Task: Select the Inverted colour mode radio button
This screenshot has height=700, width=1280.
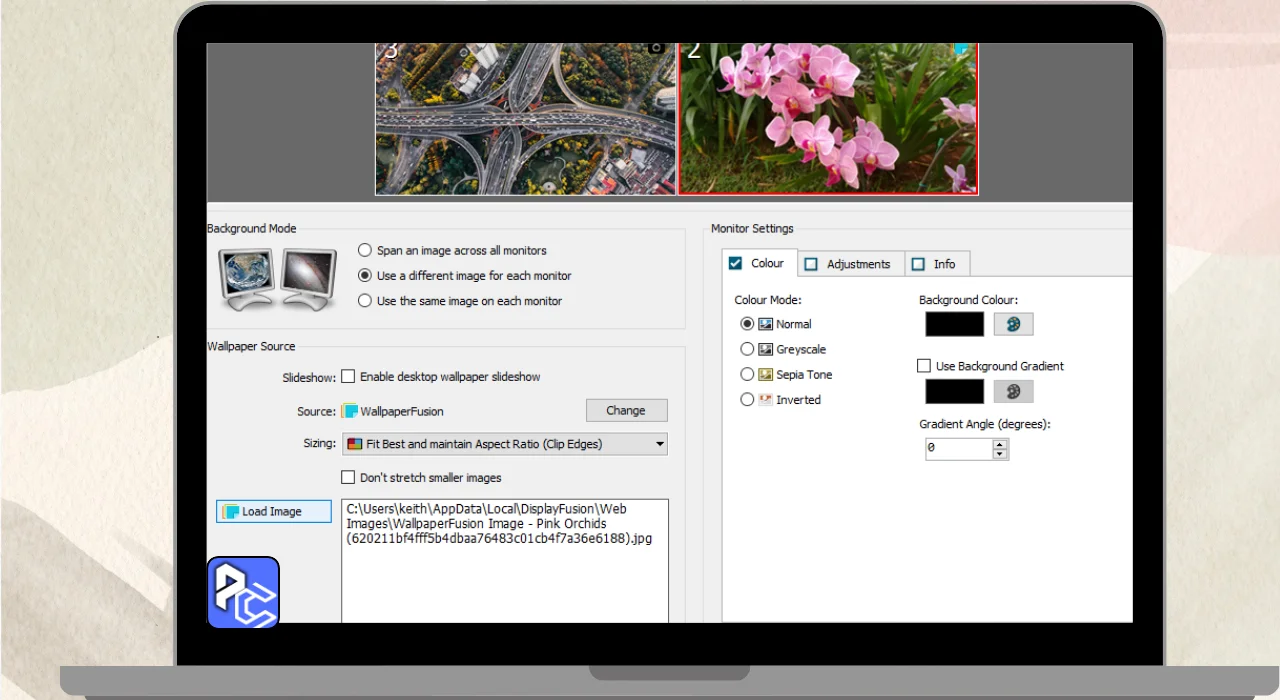Action: 747,399
